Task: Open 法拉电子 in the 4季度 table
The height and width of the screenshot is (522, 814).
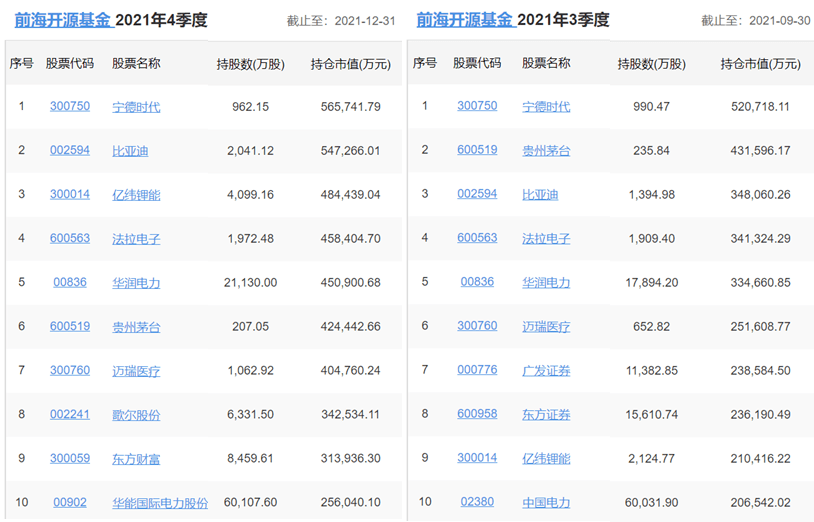Action: tap(136, 239)
